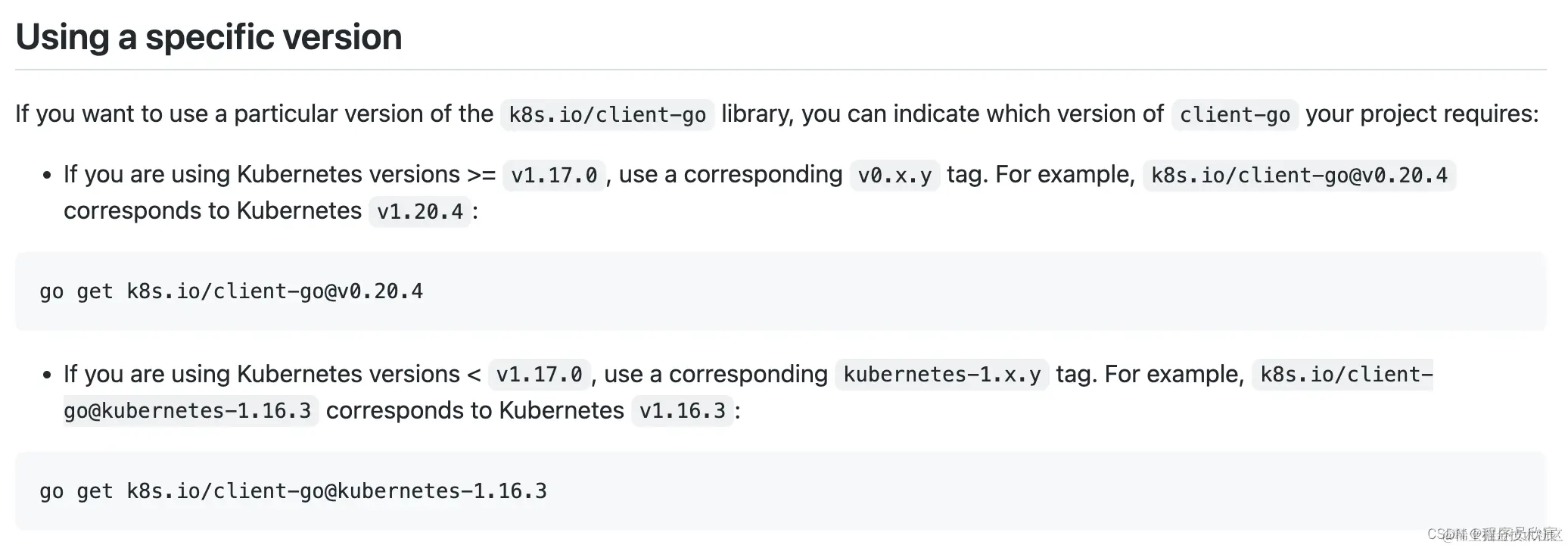Click "tag. For example," in the first bullet
Image resolution: width=1568 pixels, height=548 pixels.
[x=1041, y=175]
